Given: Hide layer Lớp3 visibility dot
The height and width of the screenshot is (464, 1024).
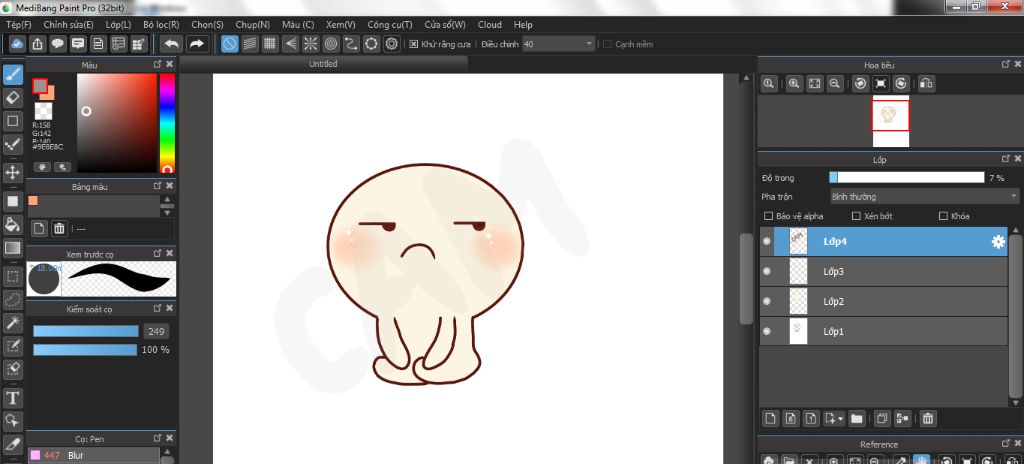Looking at the screenshot, I should [x=767, y=271].
